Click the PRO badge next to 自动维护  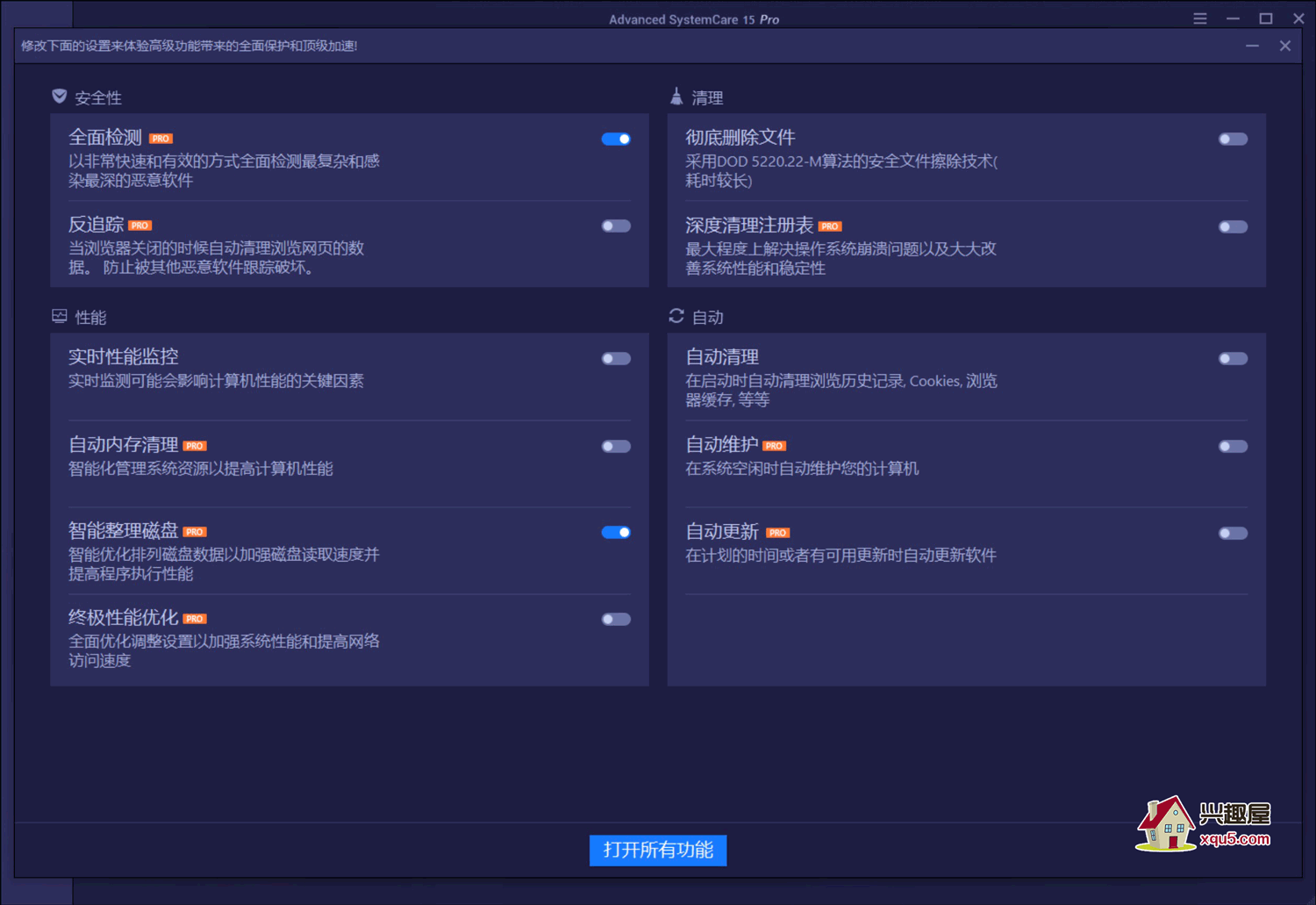774,446
